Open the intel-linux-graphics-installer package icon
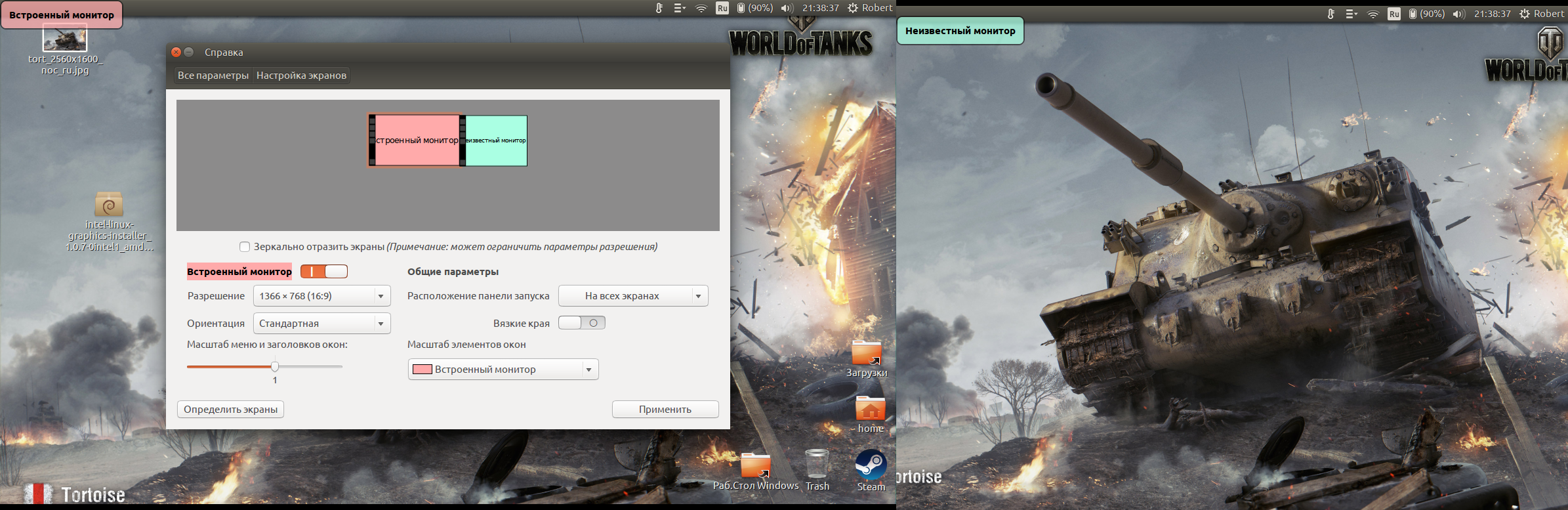 109,205
